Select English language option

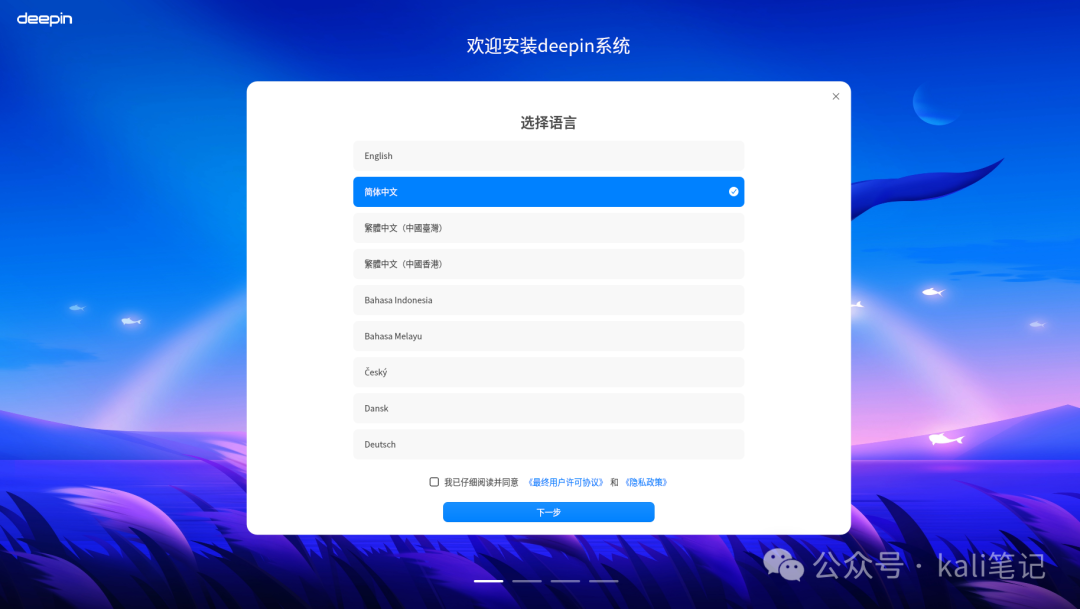click(548, 156)
